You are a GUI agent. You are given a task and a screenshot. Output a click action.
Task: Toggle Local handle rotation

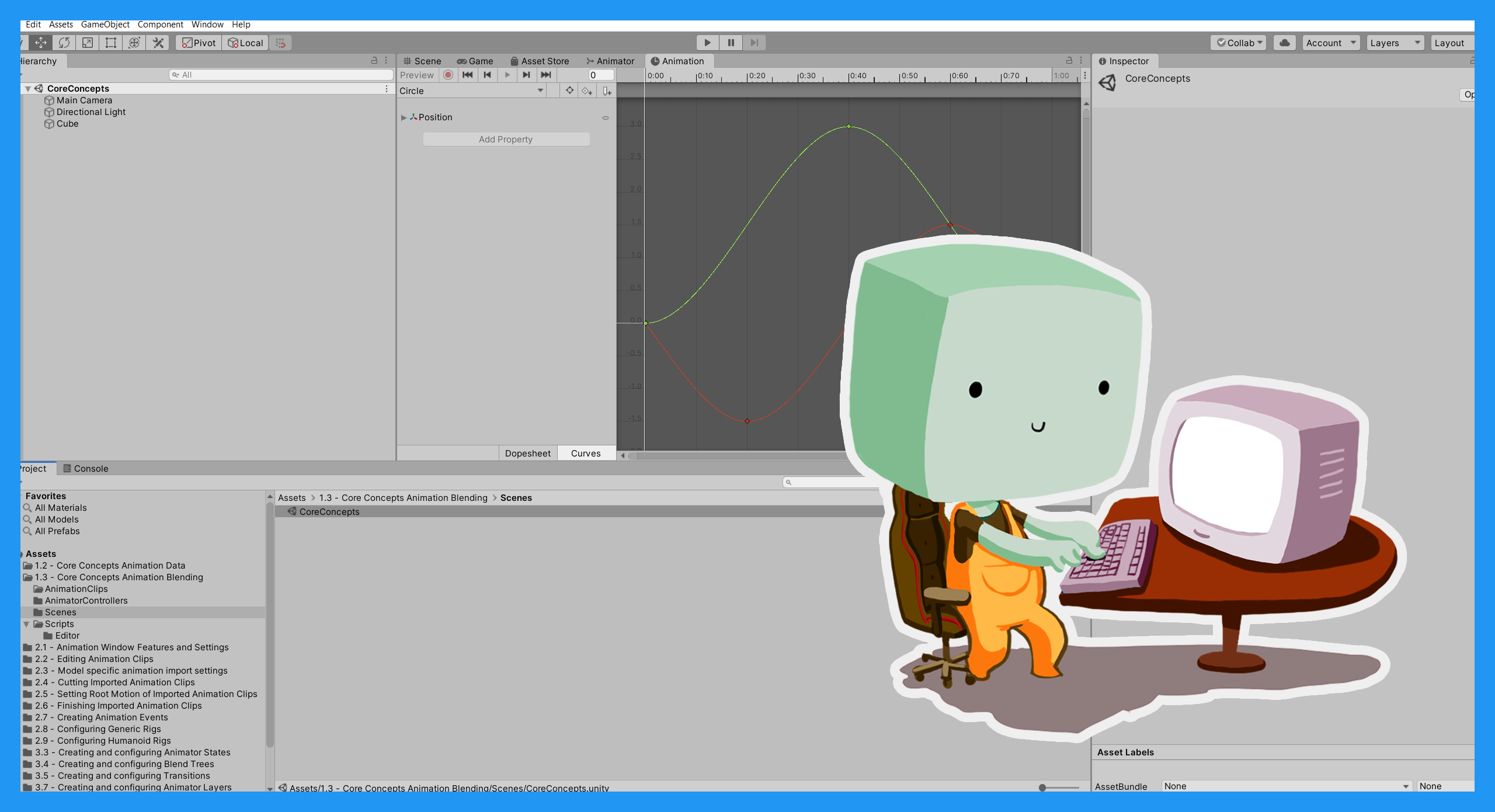point(245,43)
